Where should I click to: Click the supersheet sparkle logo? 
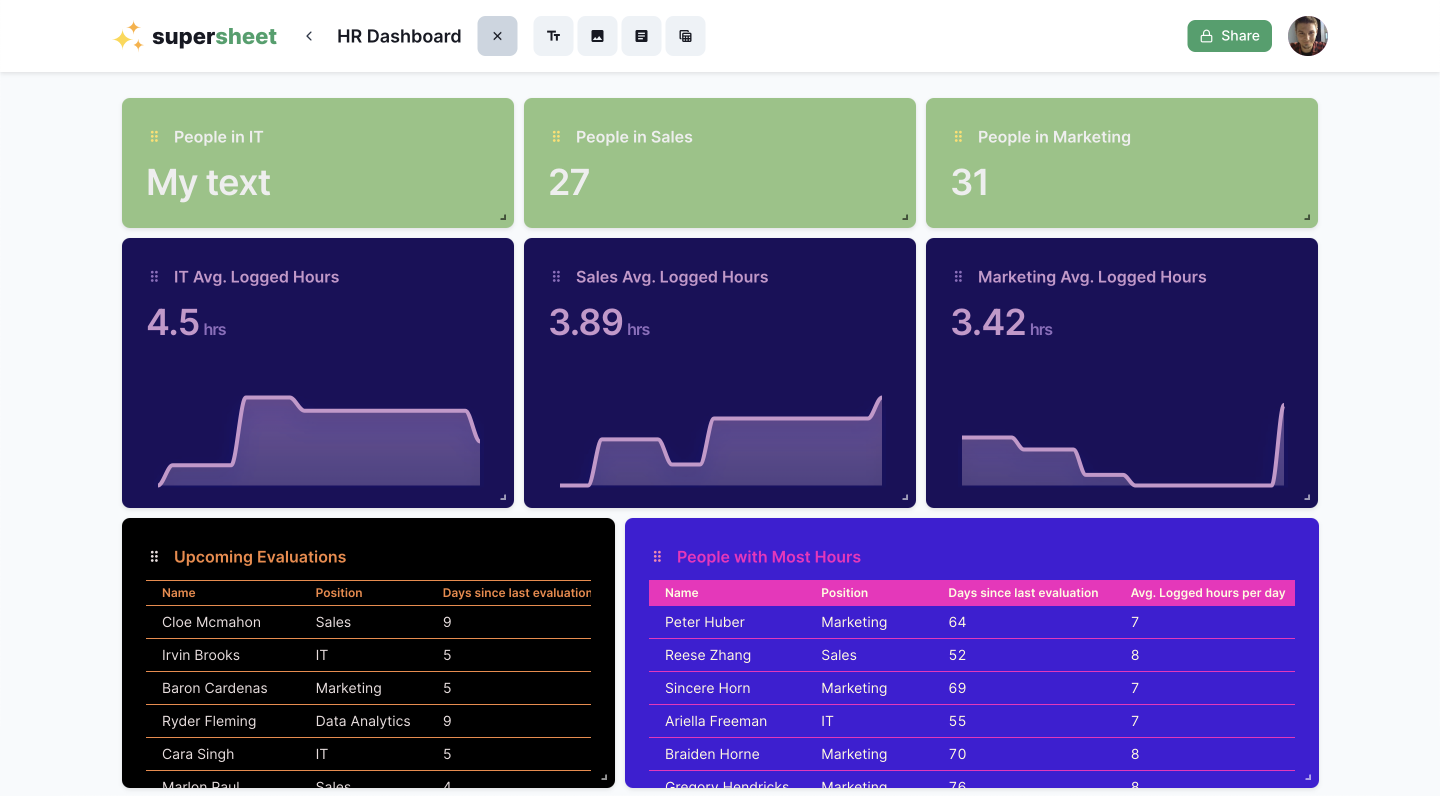(x=128, y=36)
